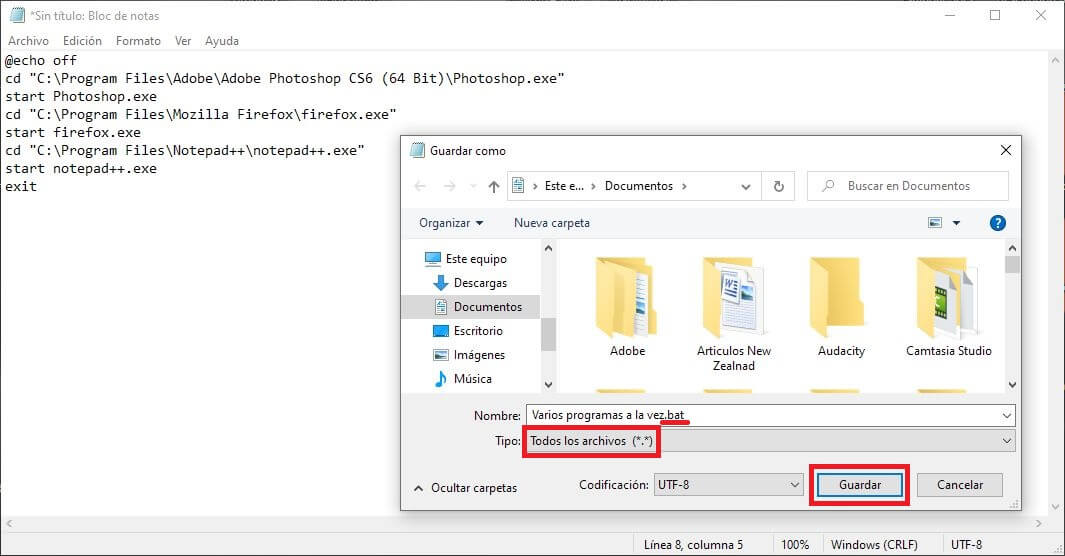Image resolution: width=1065 pixels, height=556 pixels.
Task: Close the Guardar como dialog
Action: click(x=1006, y=150)
